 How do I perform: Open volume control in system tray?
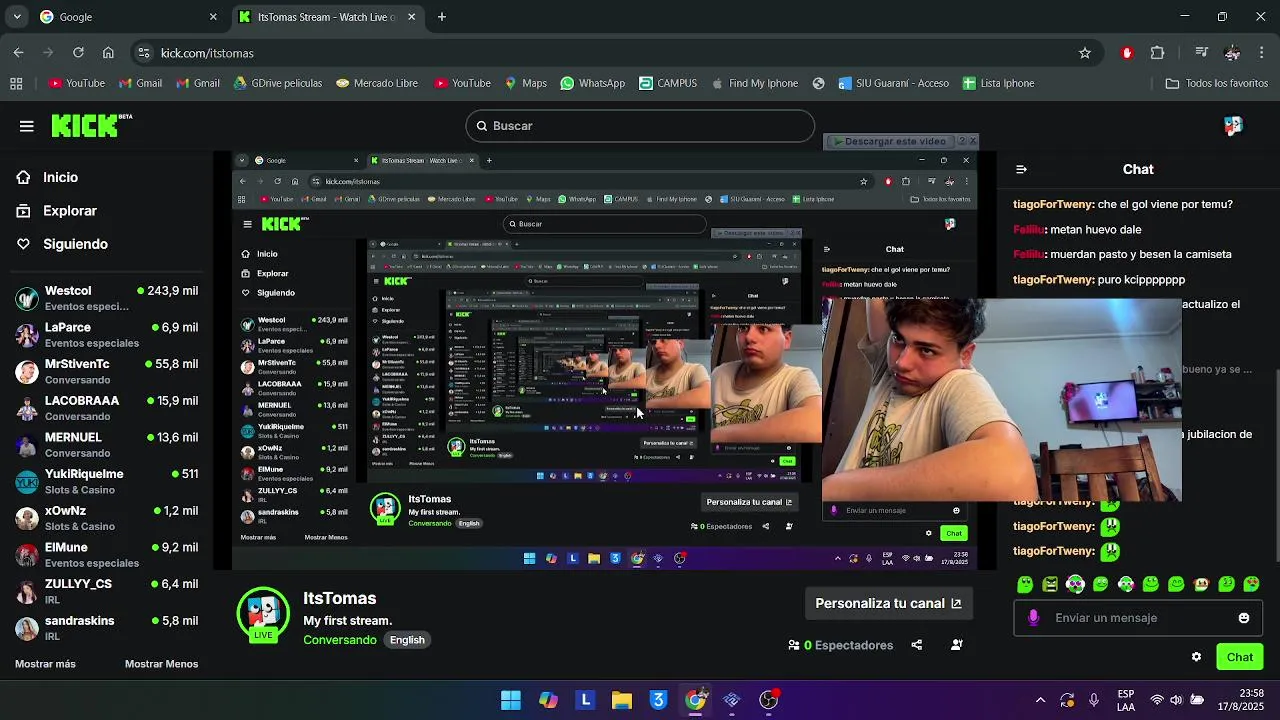pos(1176,700)
